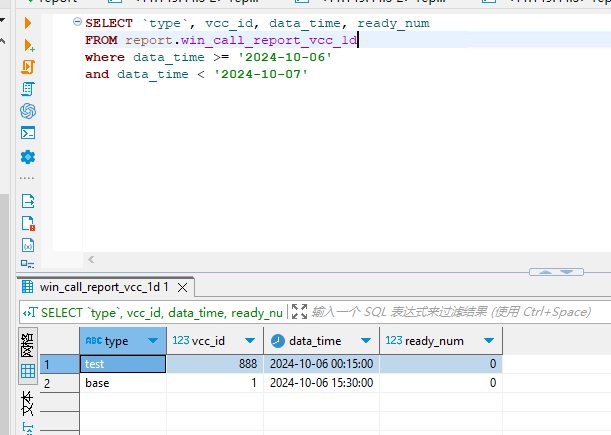
Task: Click the document export arrow icon
Action: pyautogui.click(x=28, y=201)
